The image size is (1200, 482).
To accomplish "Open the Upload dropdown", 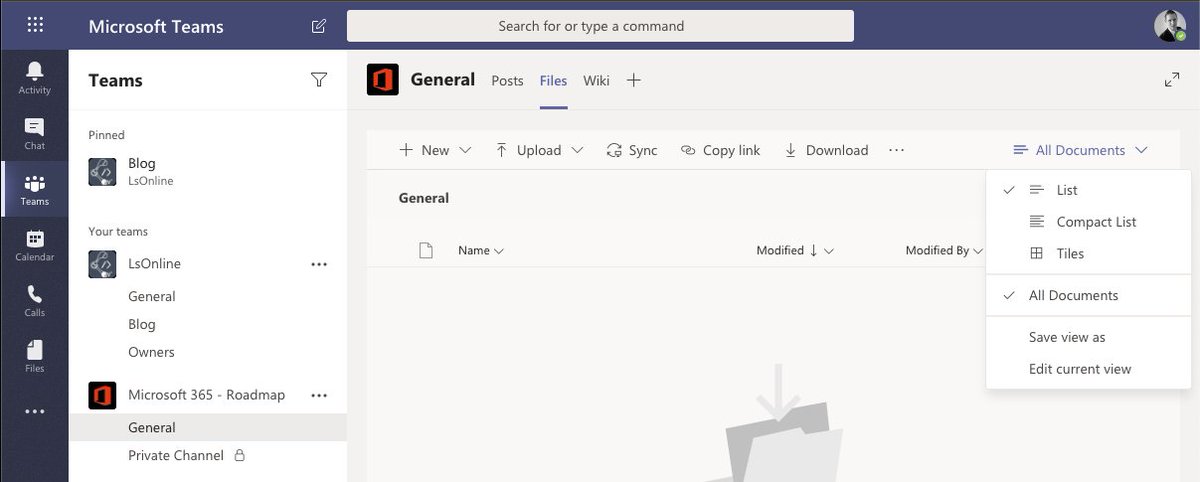I will pos(539,150).
